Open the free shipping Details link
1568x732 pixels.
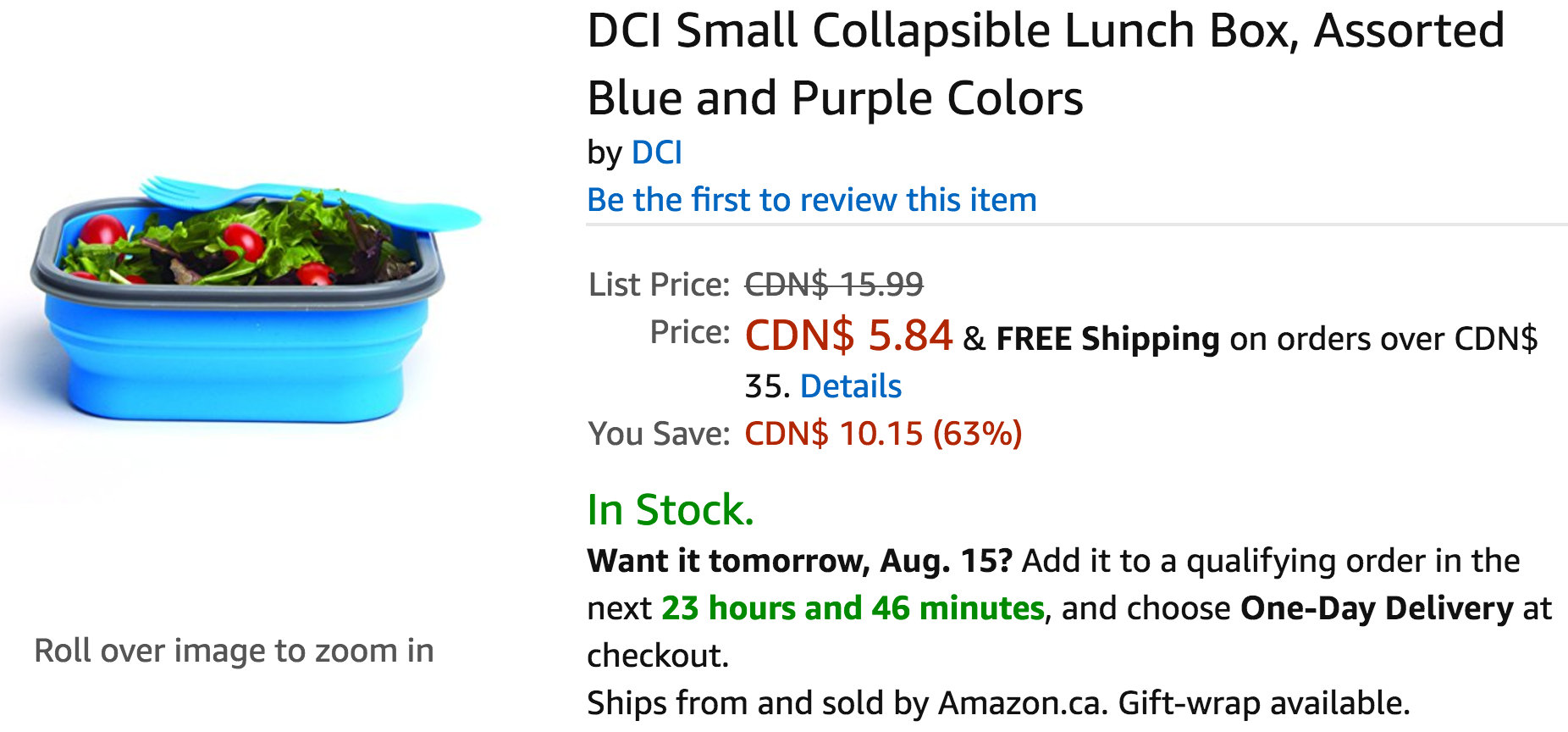tap(851, 386)
